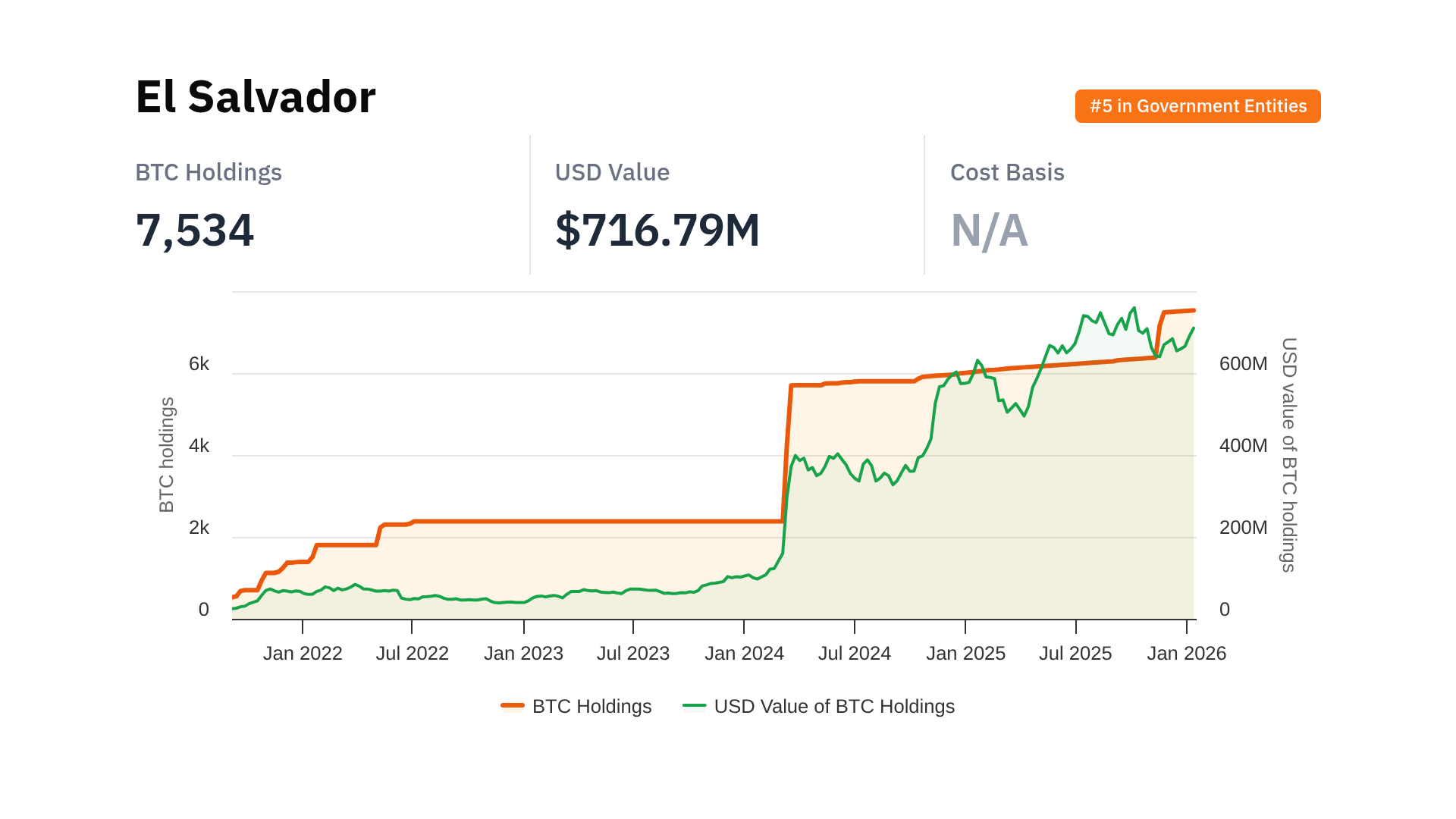Screen dimensions: 1456x819
Task: Select the $716.79M USD value figure
Action: 657,231
